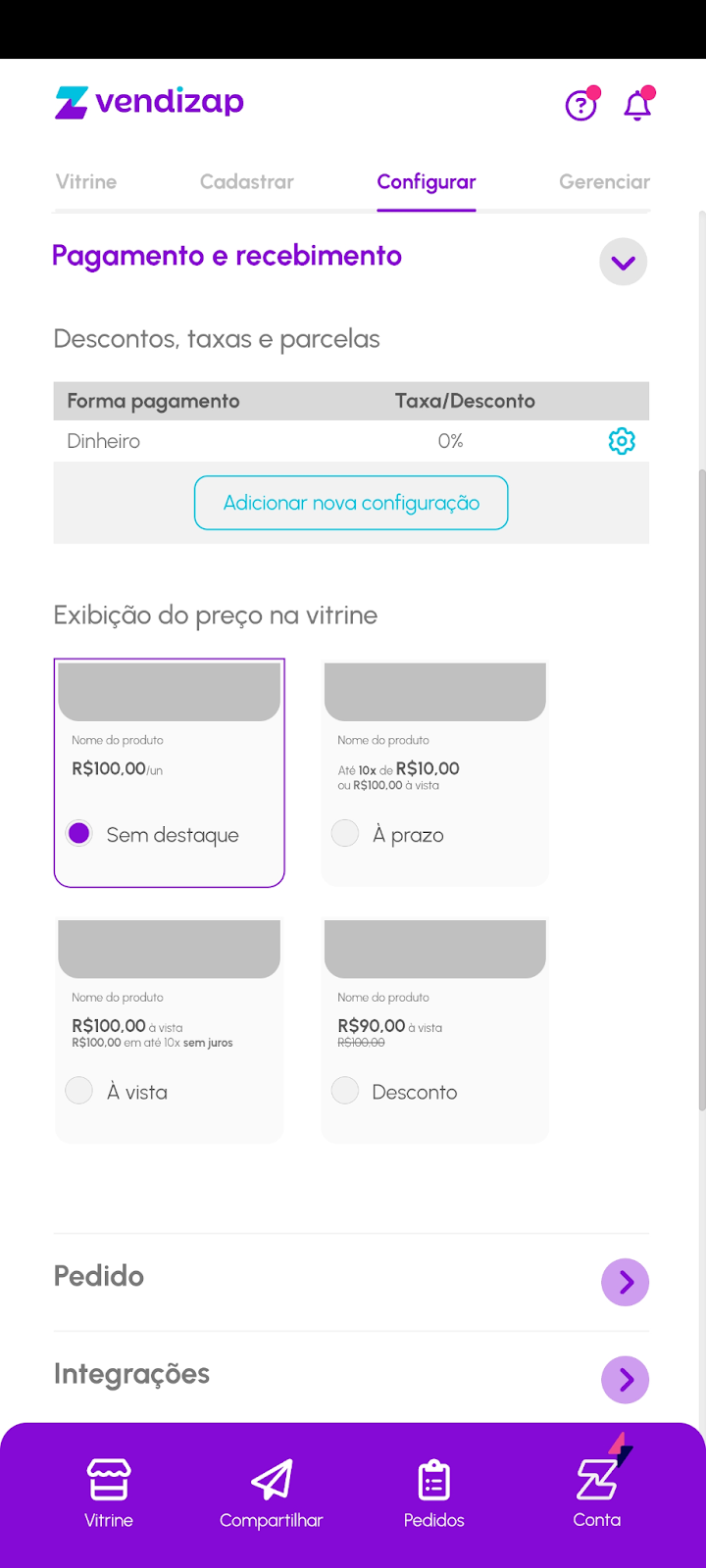This screenshot has width=706, height=1568.
Task: Open settings gear for Dinheiro payment
Action: [622, 441]
